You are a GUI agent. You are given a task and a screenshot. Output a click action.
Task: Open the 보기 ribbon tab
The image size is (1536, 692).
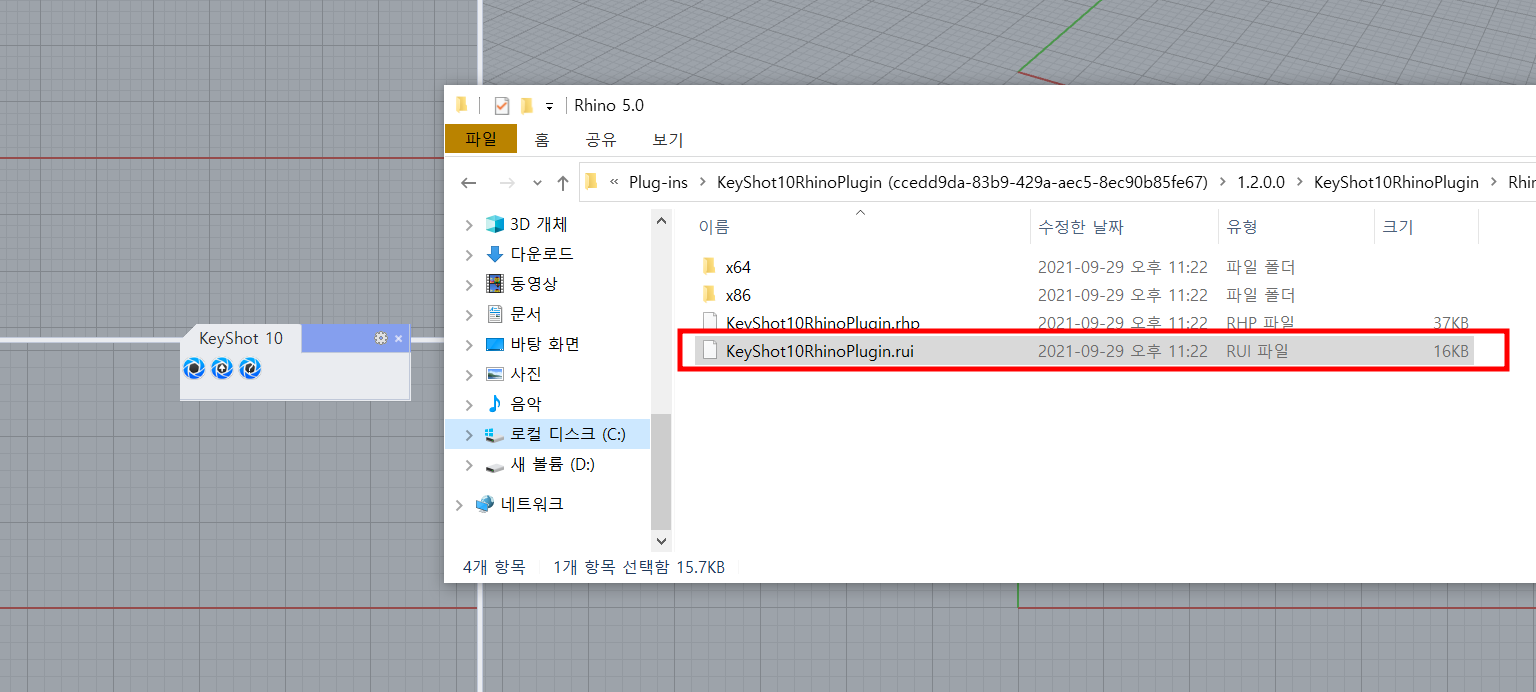click(668, 139)
